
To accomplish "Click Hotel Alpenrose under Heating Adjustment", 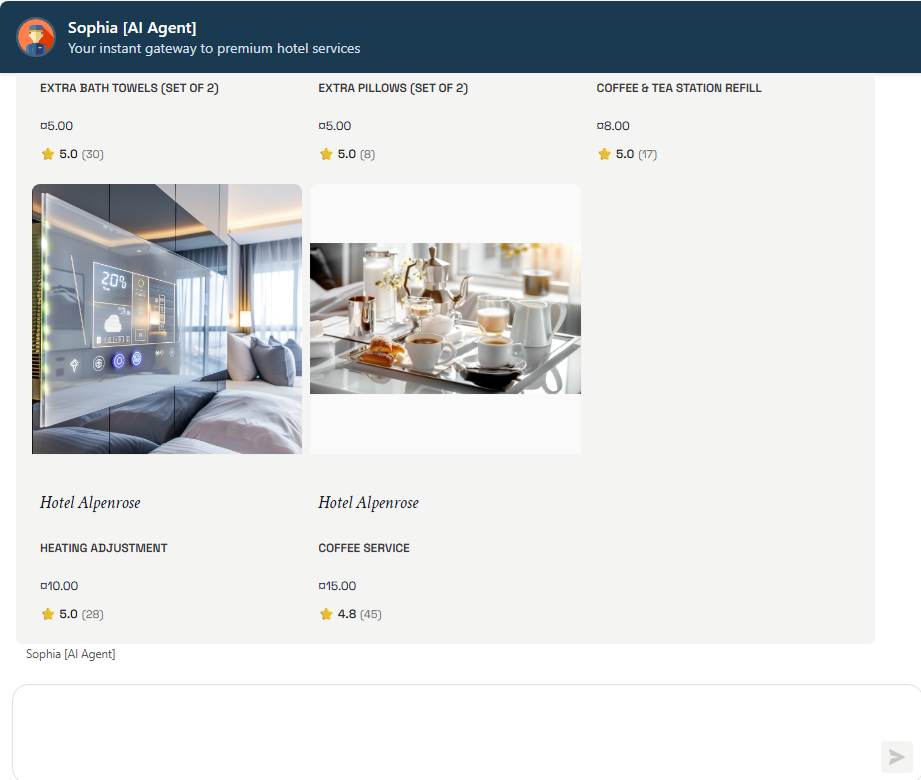I will 90,502.
